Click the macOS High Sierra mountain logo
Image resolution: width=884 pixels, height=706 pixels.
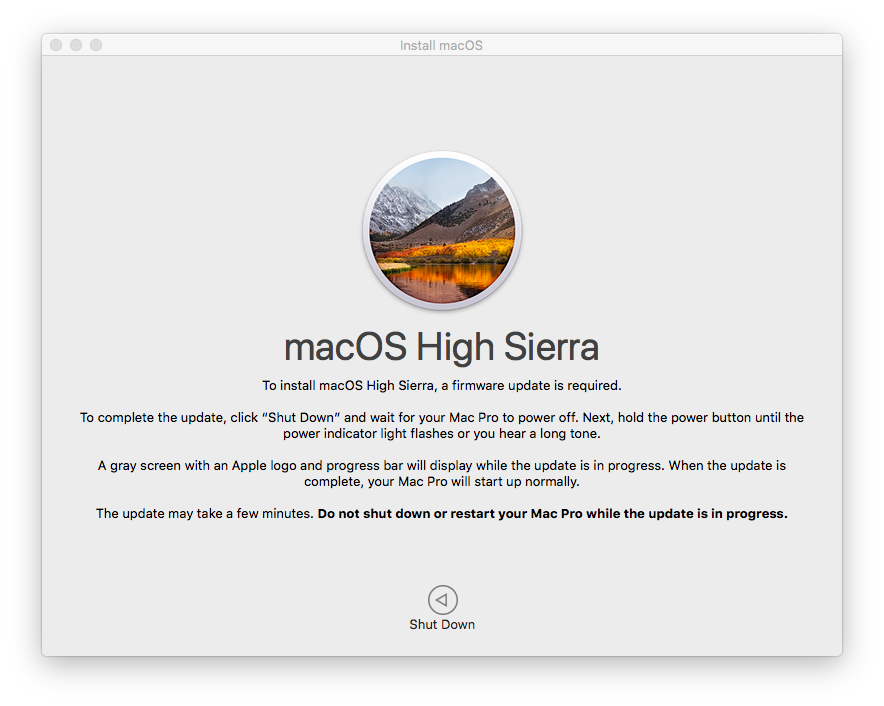coord(442,230)
